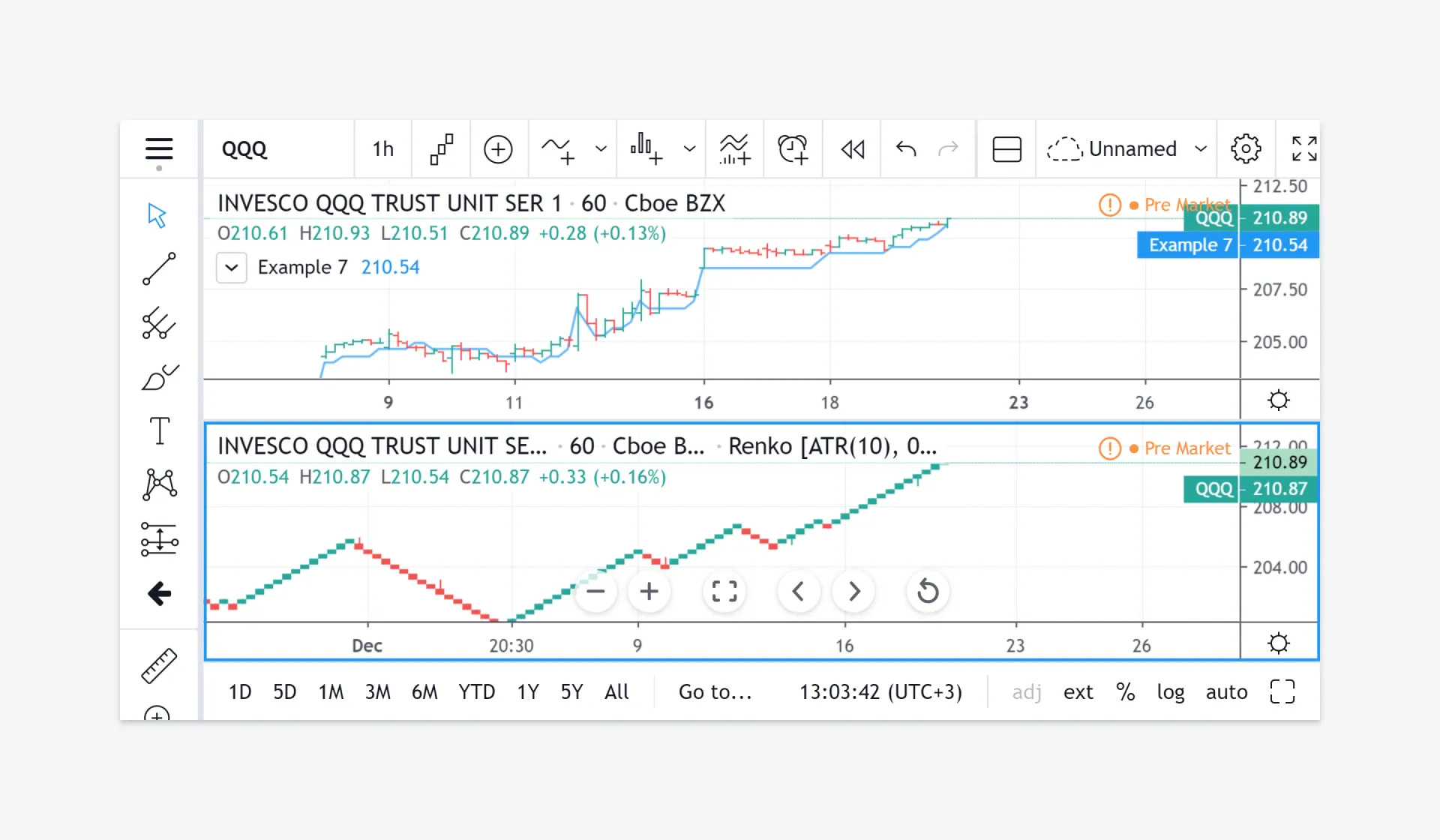
Task: Select the ruler measure tool
Action: coord(159,665)
